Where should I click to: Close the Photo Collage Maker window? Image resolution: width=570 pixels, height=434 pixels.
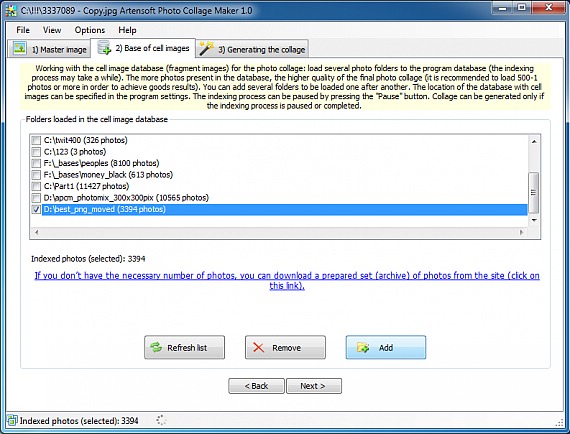pyautogui.click(x=549, y=8)
